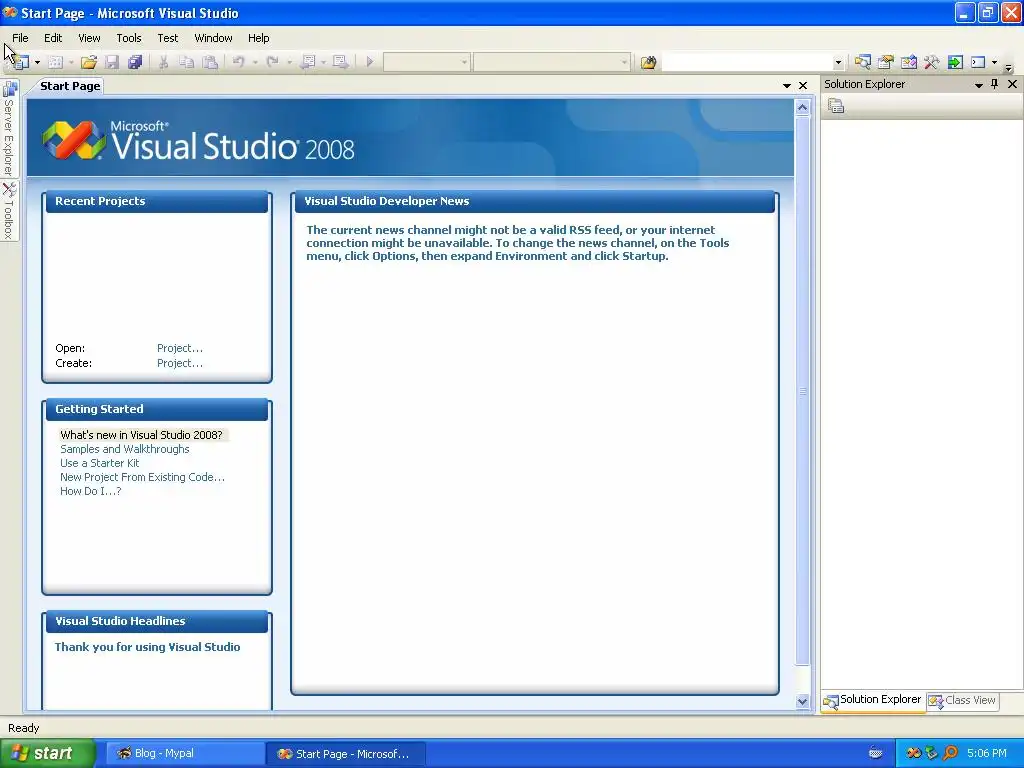
Task: Click the Start Page green arrow icon
Action: (955, 62)
